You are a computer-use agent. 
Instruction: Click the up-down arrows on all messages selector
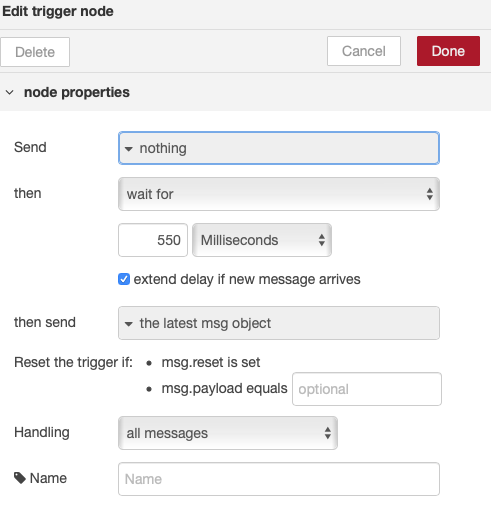(x=328, y=433)
